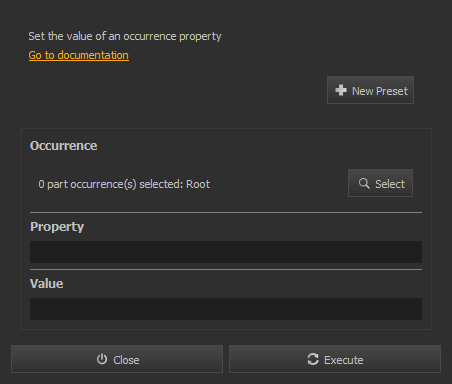Click the power icon on Close button
Image resolution: width=452 pixels, height=384 pixels.
[x=102, y=359]
